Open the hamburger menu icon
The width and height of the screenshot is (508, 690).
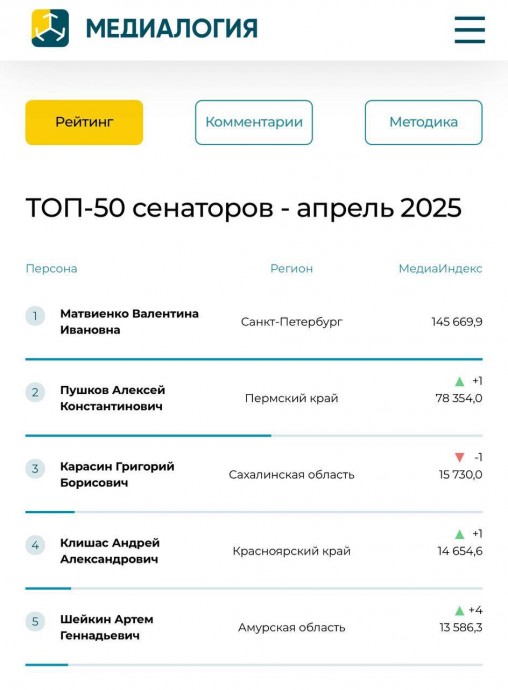click(470, 29)
